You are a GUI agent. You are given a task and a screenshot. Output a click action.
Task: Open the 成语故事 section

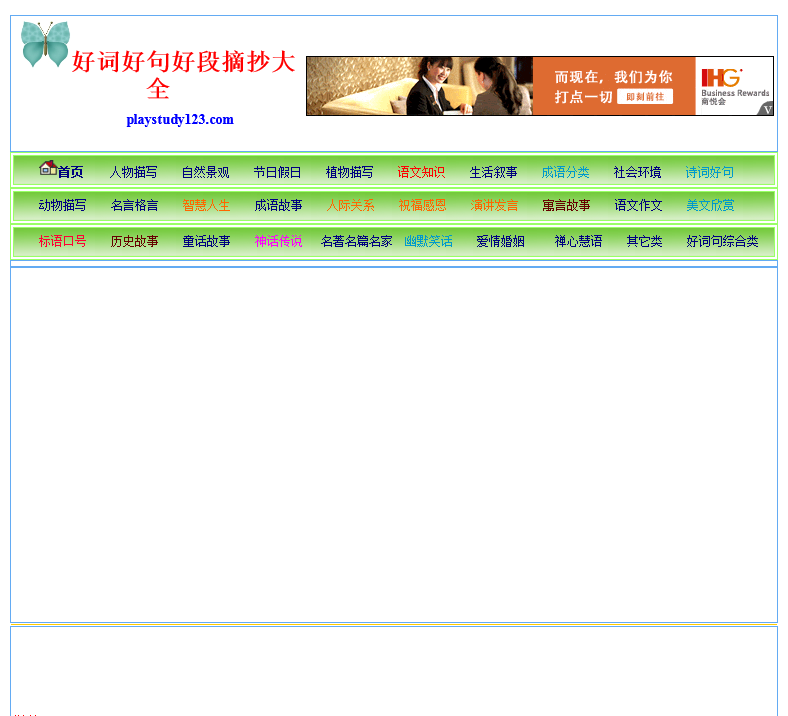[x=278, y=205]
